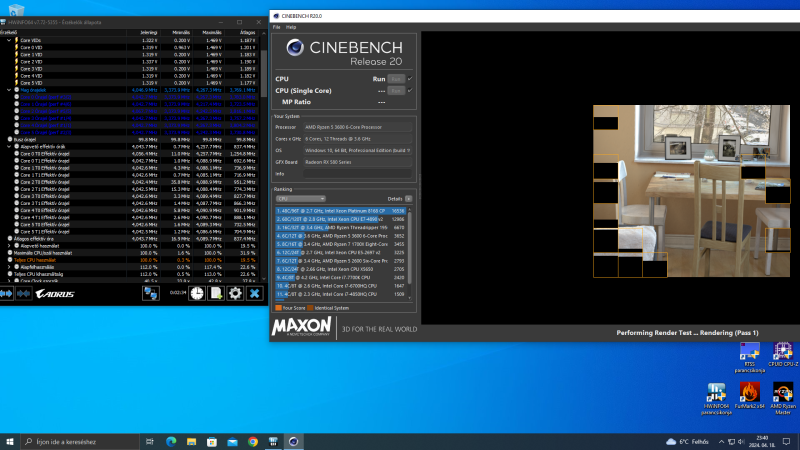The width and height of the screenshot is (800, 450).
Task: Click the icon beside Teljes CPU használat
Action: [x=10, y=260]
